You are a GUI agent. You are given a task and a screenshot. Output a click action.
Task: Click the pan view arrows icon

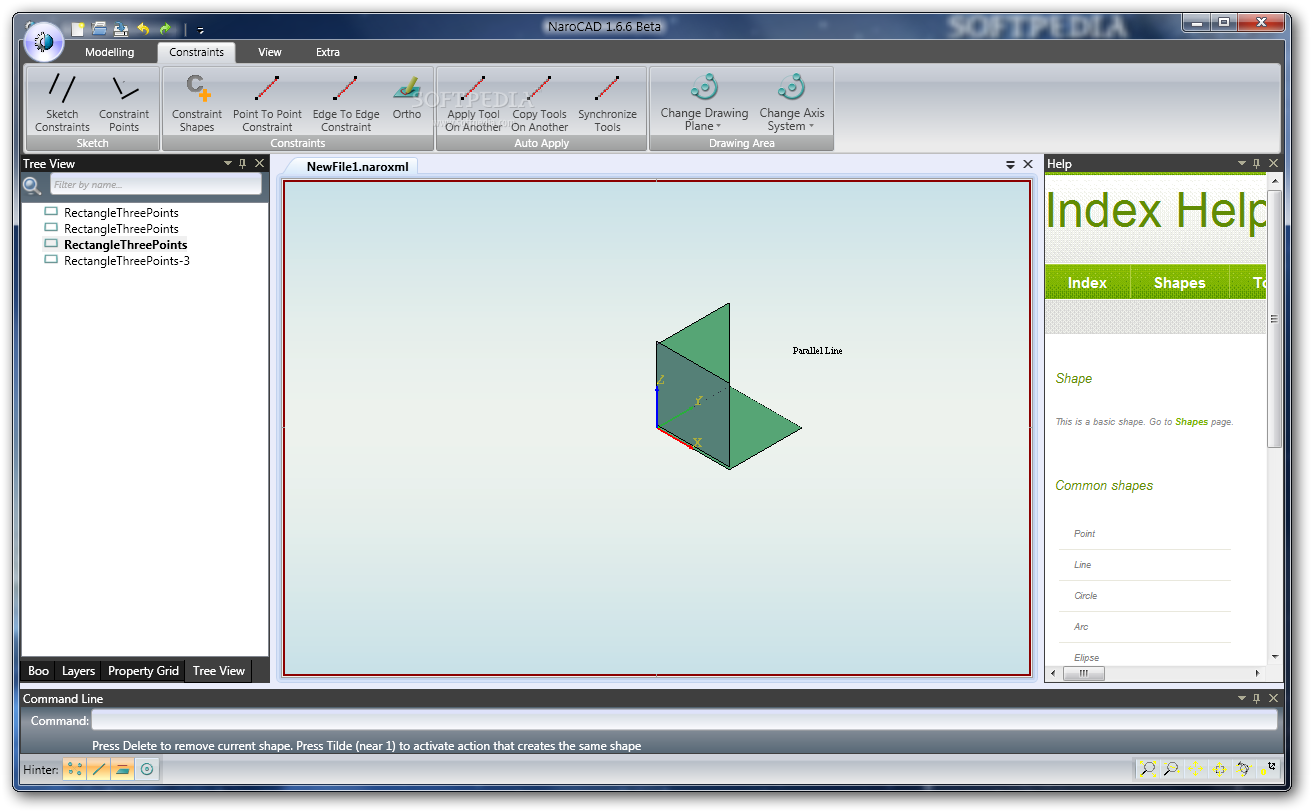1195,769
